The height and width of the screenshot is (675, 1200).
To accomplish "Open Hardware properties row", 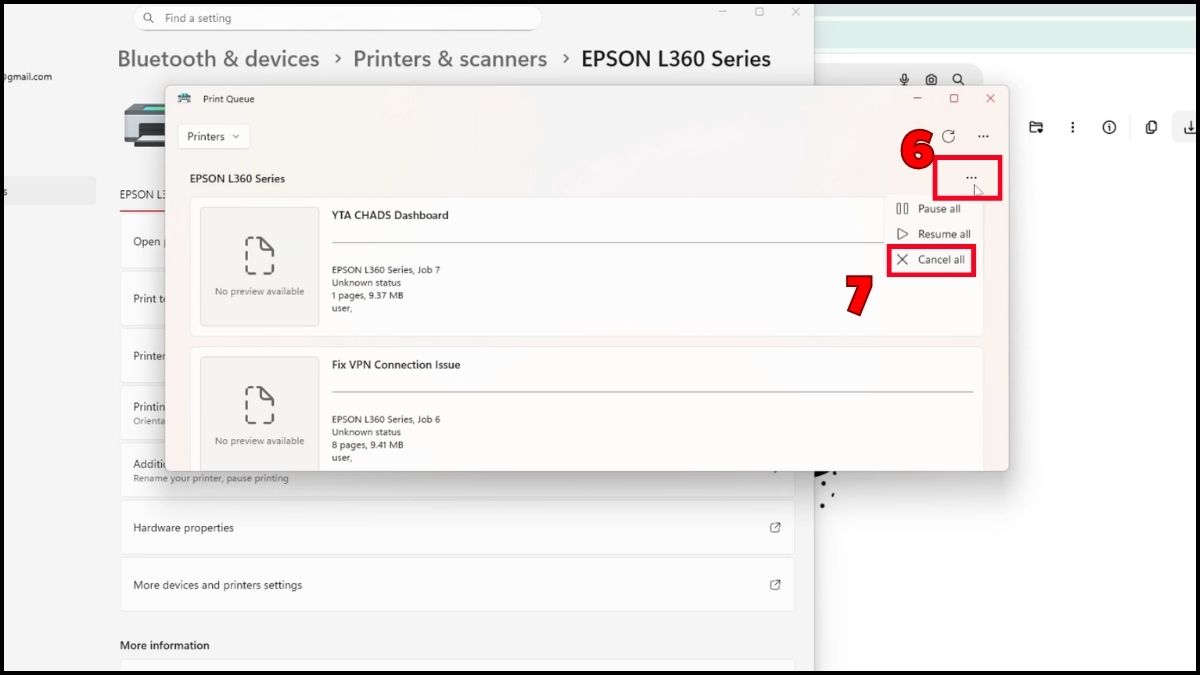I will (457, 527).
